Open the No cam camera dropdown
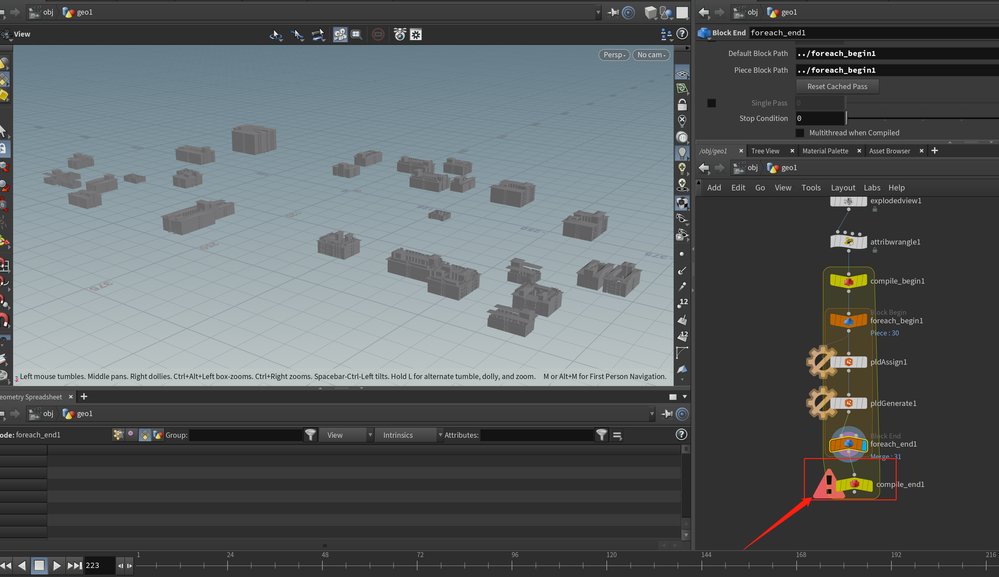This screenshot has height=577, width=999. (651, 55)
